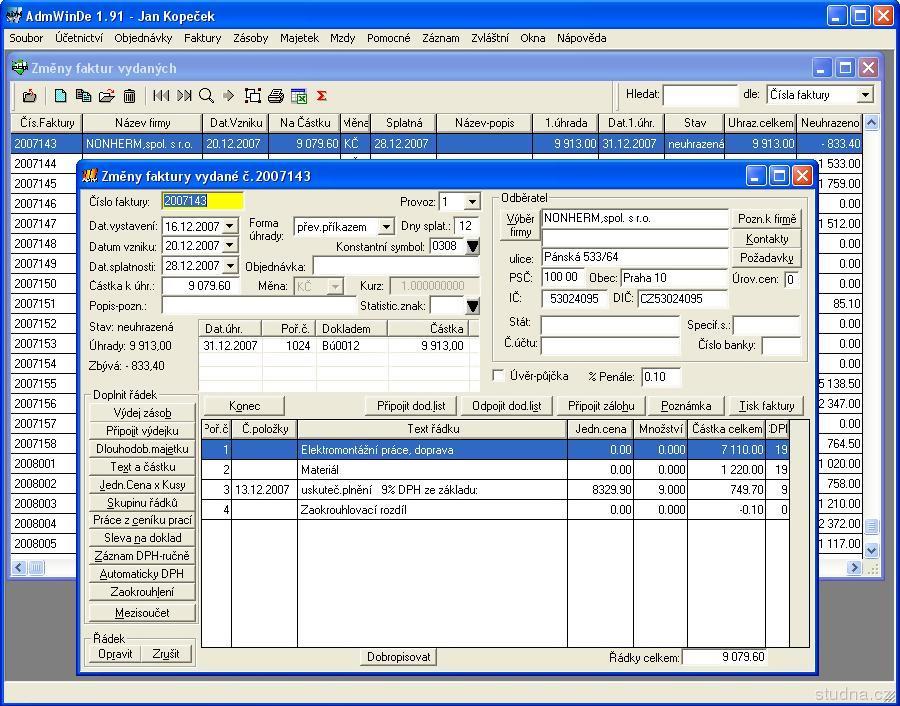Jump to first record with rewind icon
This screenshot has width=900, height=706.
tap(161, 96)
